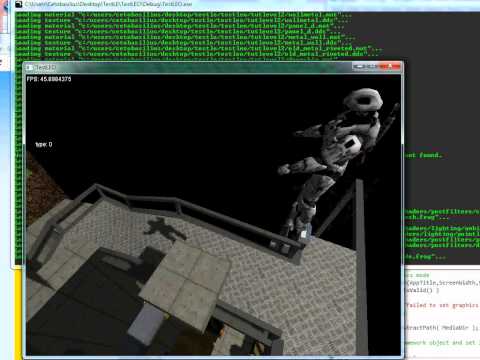Click the 'isValid()' code line in editor

coord(422,290)
